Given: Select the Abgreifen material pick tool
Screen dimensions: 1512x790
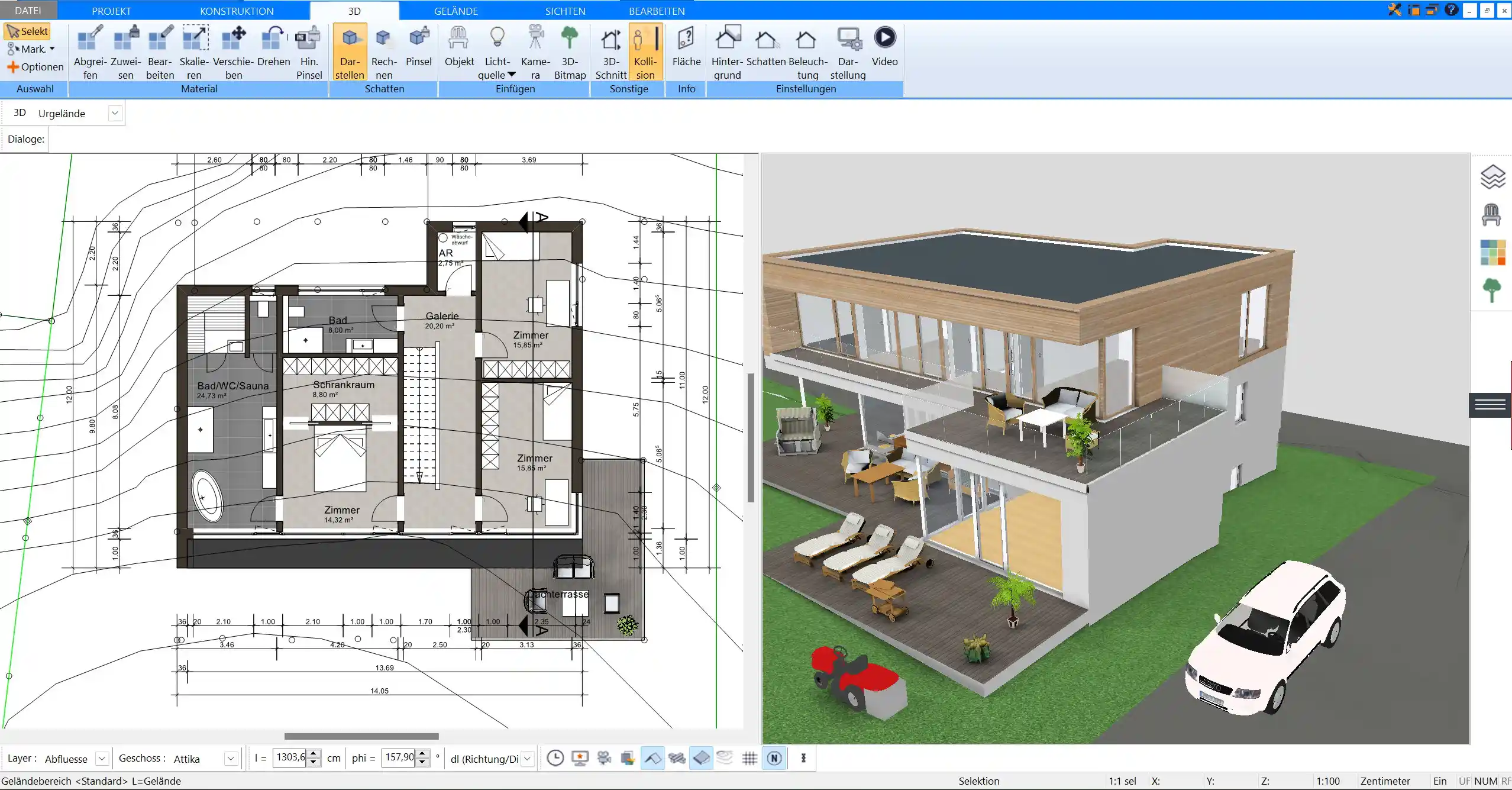Looking at the screenshot, I should click(90, 52).
